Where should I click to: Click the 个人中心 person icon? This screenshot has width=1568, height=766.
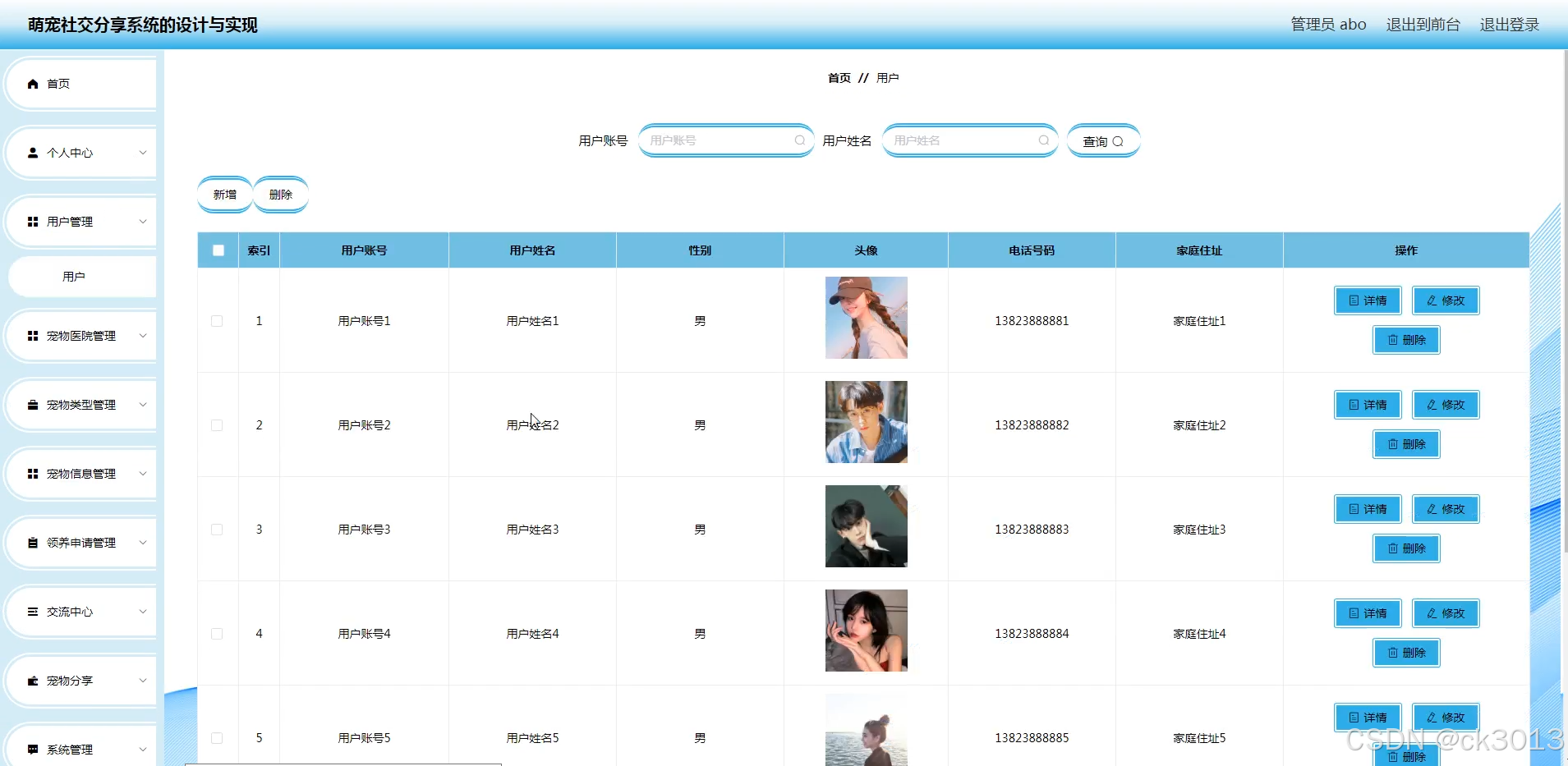click(x=33, y=153)
